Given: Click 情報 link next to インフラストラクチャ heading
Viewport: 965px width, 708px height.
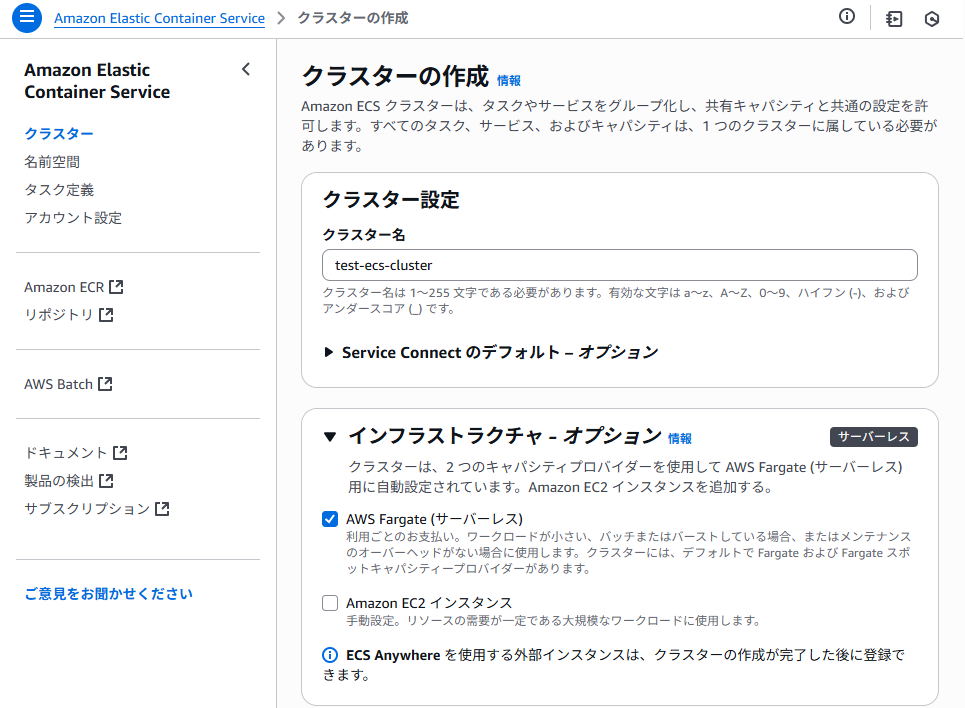Looking at the screenshot, I should [679, 438].
